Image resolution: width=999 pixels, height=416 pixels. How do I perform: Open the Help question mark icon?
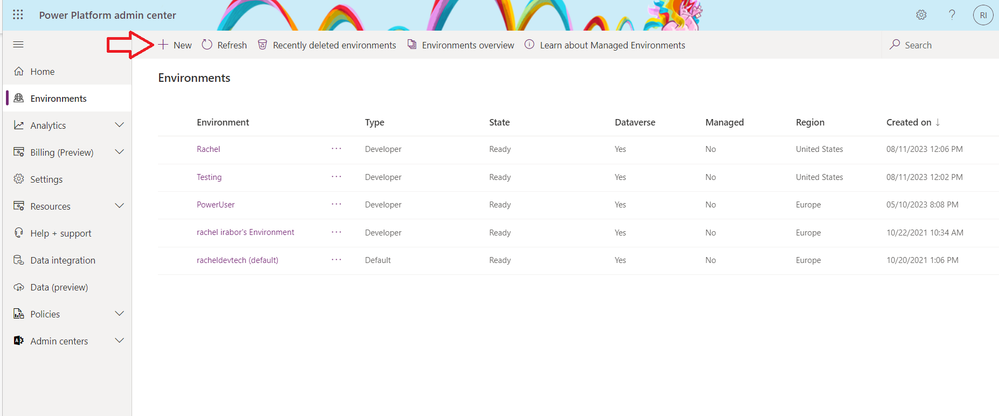click(x=952, y=15)
